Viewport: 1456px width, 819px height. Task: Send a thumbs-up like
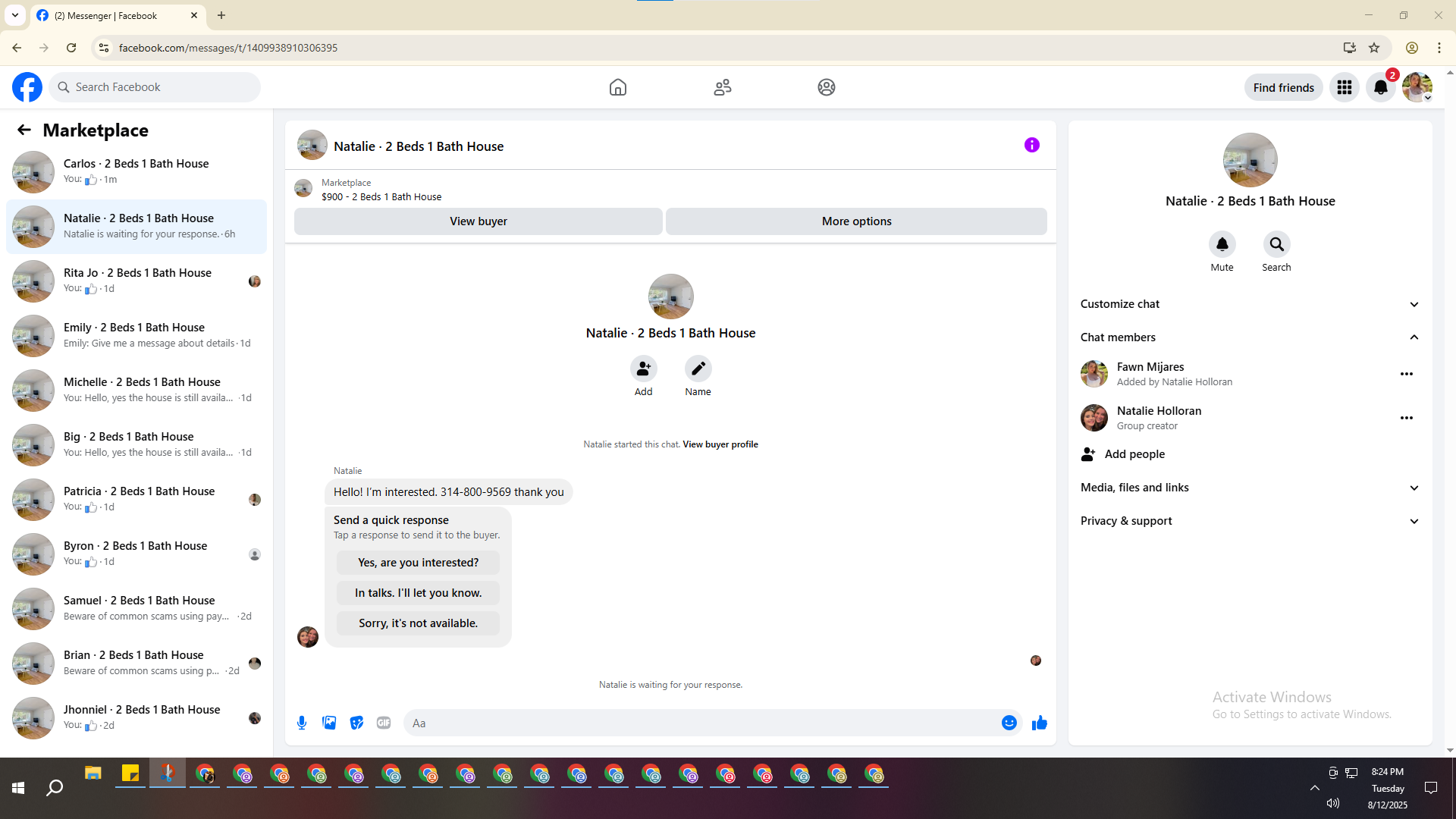(1039, 723)
